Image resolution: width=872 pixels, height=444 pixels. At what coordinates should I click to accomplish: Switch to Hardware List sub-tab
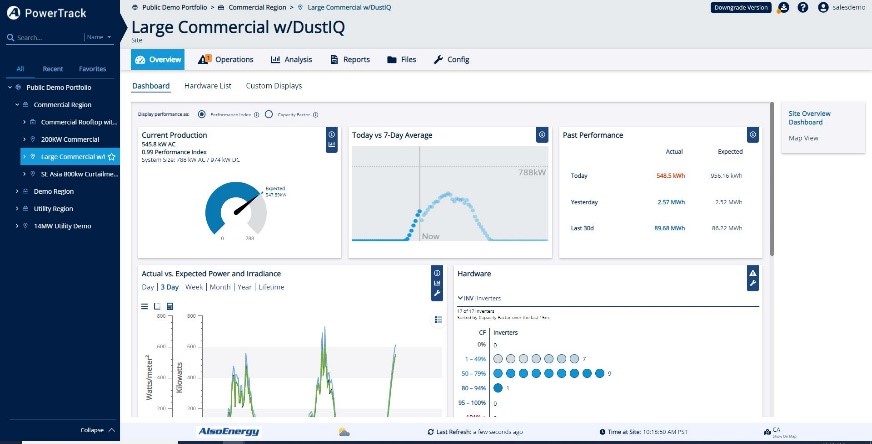[207, 86]
